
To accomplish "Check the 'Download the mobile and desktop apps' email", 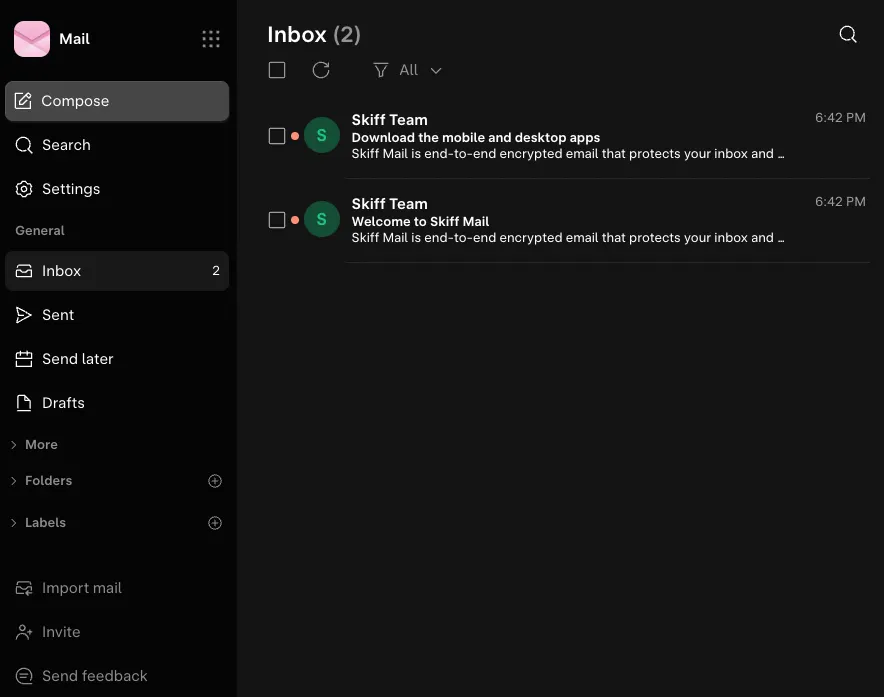I will point(277,136).
